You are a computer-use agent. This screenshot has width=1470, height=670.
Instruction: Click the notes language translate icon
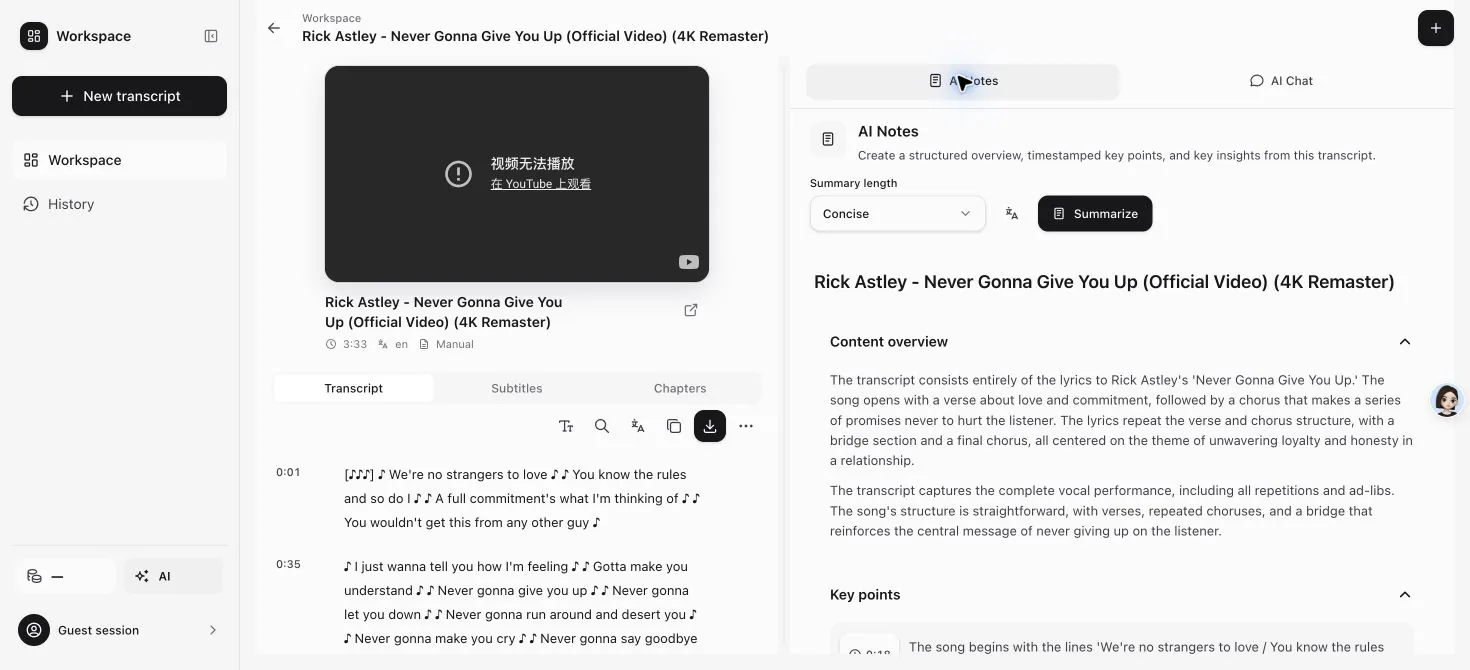tap(1012, 214)
